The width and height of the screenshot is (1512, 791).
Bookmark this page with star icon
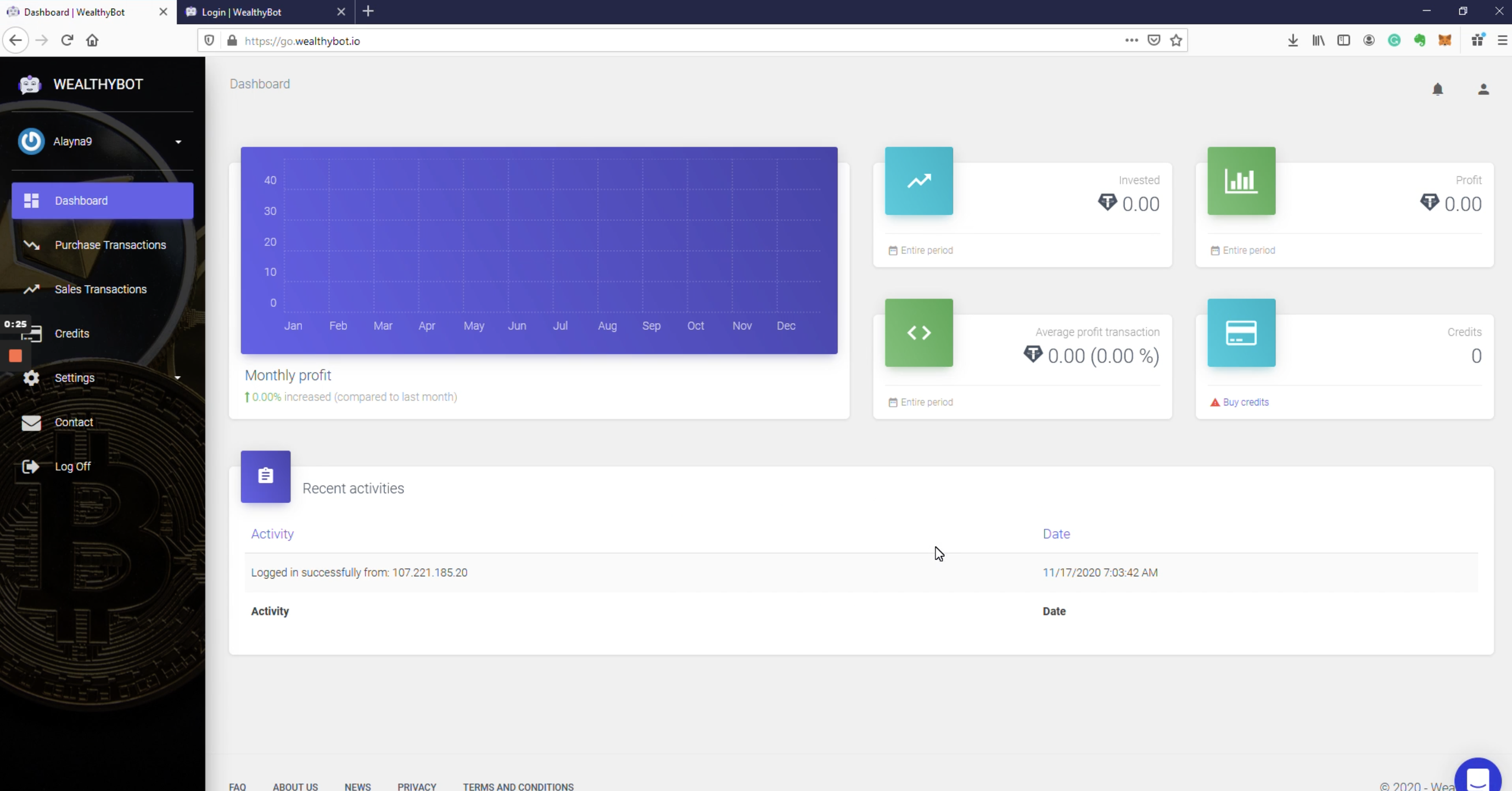[1175, 41]
